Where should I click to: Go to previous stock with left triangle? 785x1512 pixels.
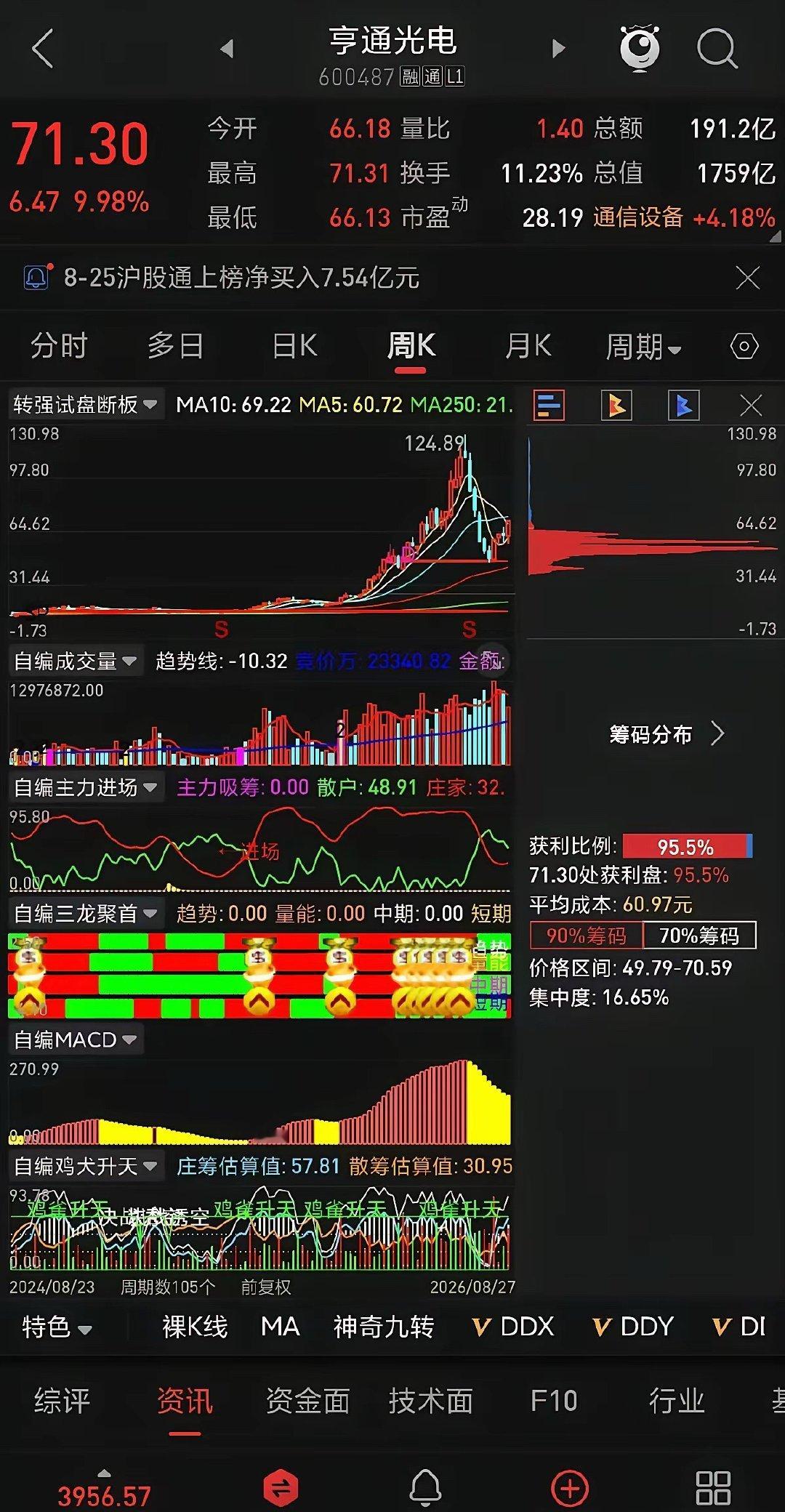(227, 49)
